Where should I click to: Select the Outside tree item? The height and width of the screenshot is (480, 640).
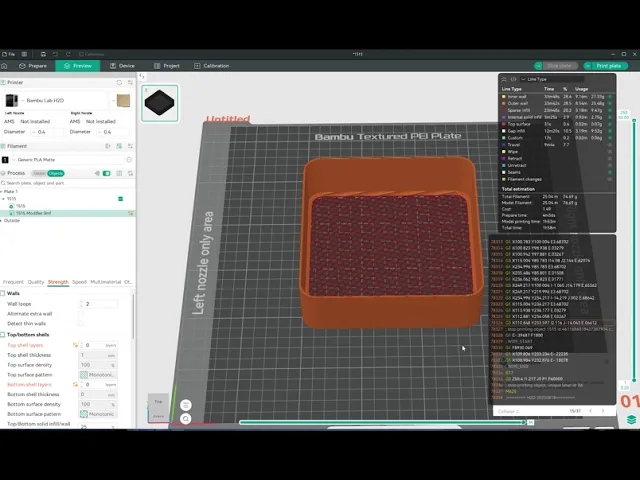coord(12,220)
